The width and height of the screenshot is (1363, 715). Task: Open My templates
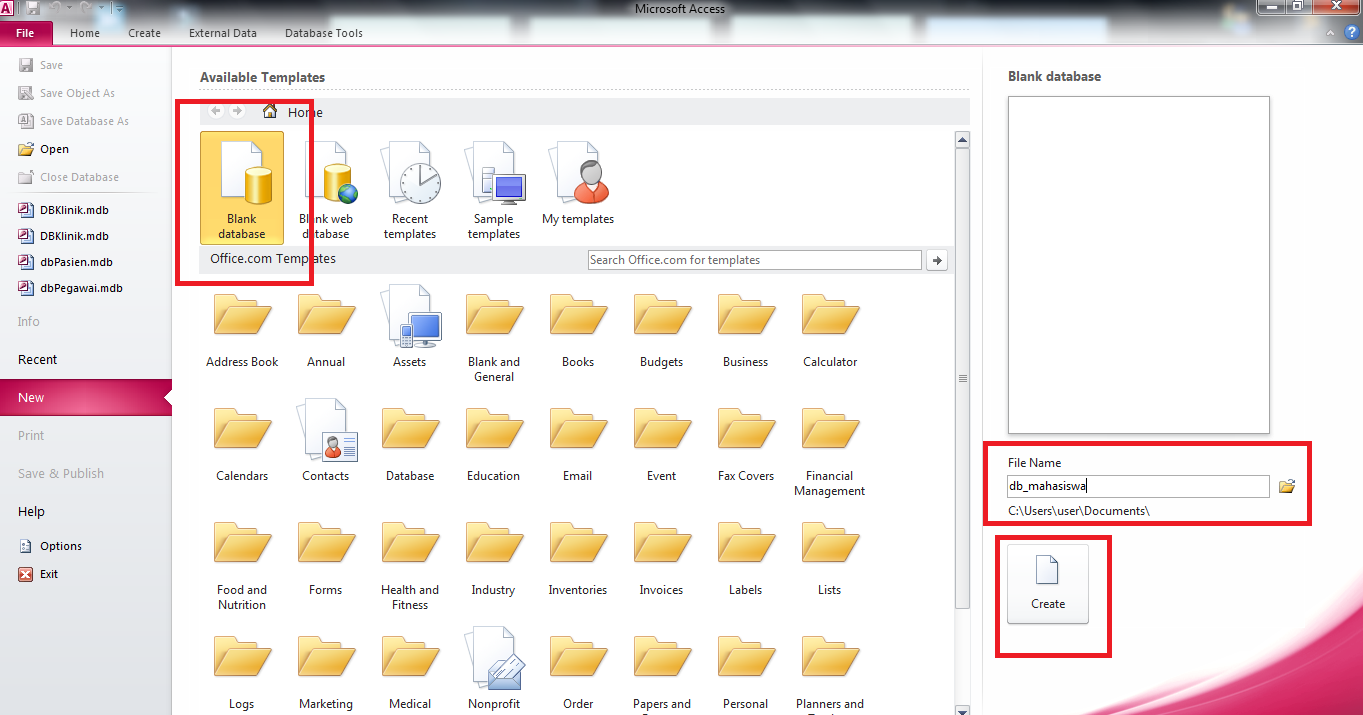[x=578, y=185]
